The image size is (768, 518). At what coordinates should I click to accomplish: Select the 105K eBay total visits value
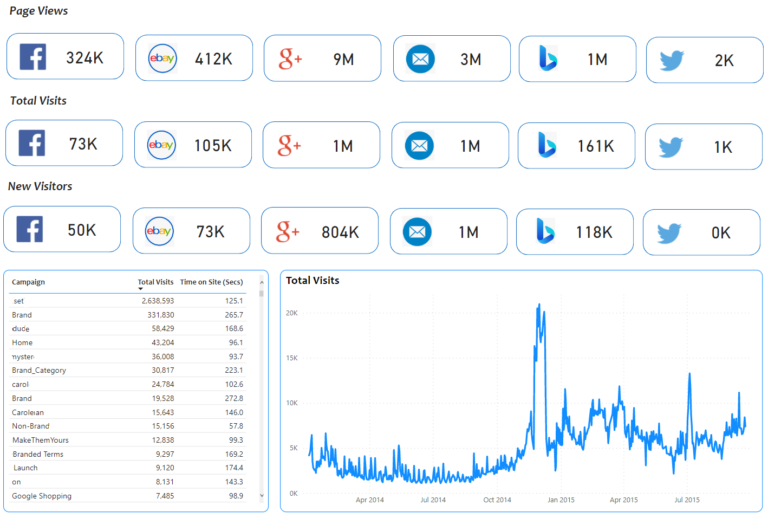click(213, 145)
